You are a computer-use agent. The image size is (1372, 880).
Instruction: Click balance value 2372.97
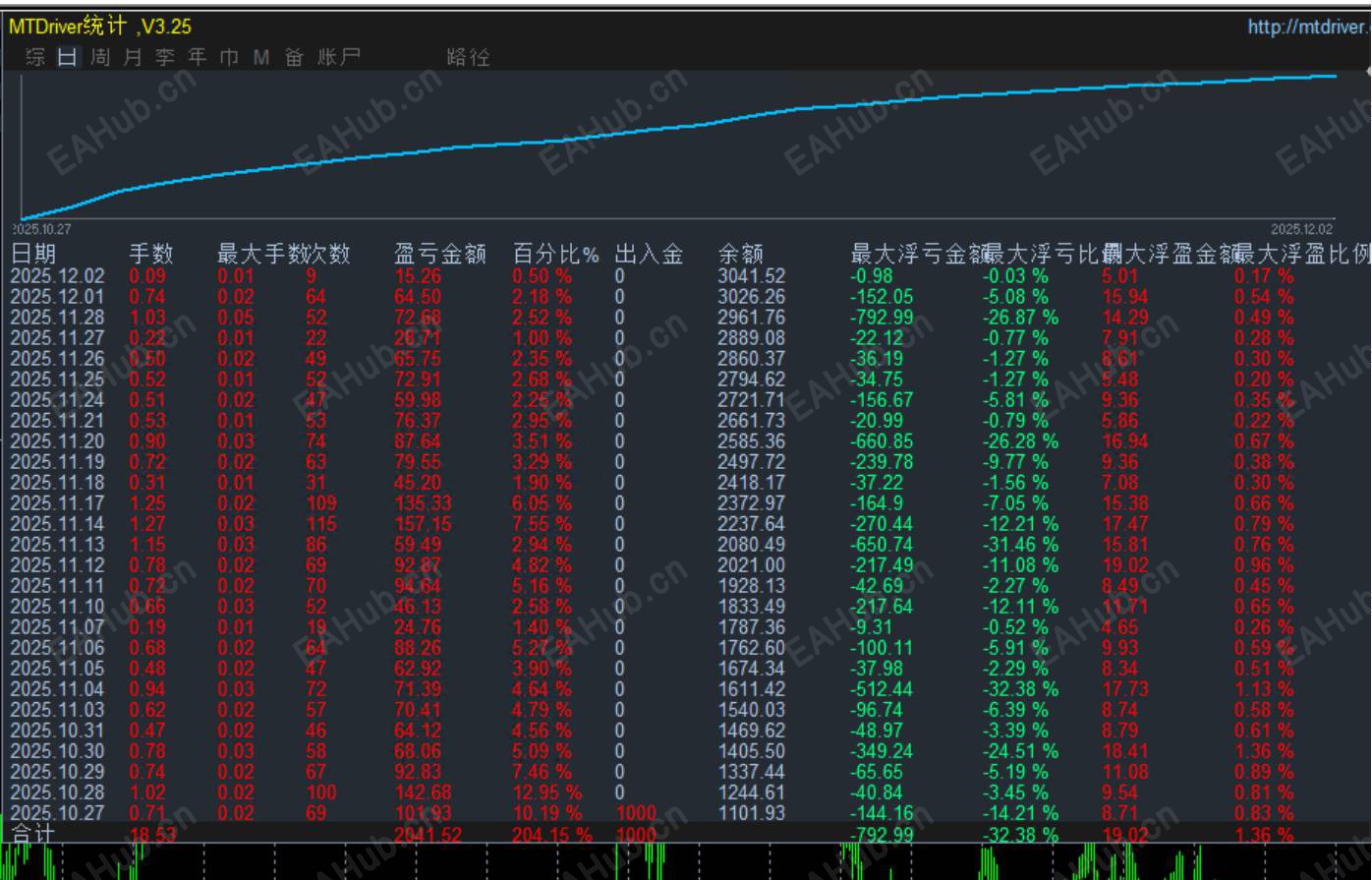click(x=751, y=503)
